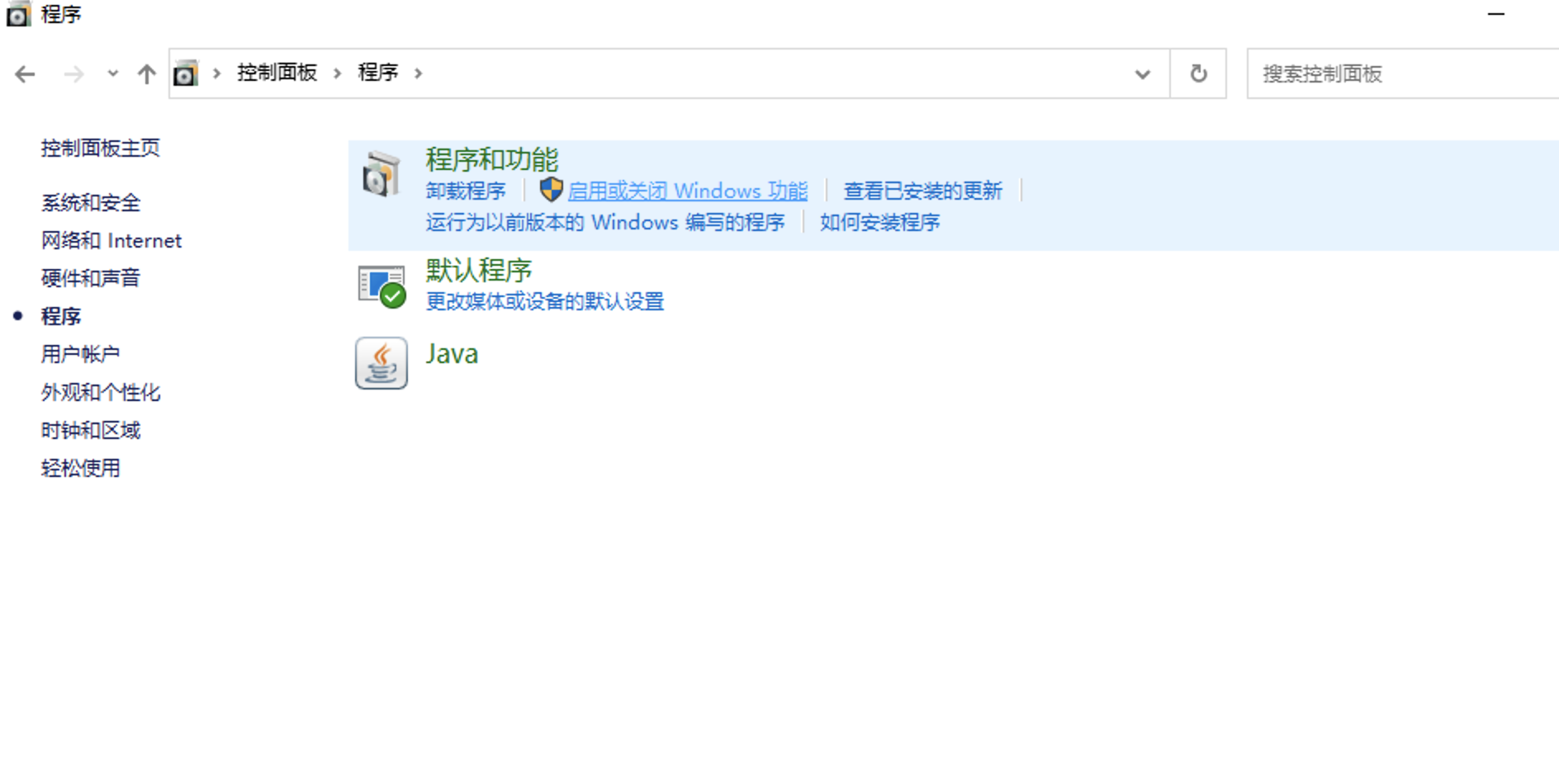Click the Forward navigation arrow
This screenshot has height=784, width=1559.
coord(73,74)
